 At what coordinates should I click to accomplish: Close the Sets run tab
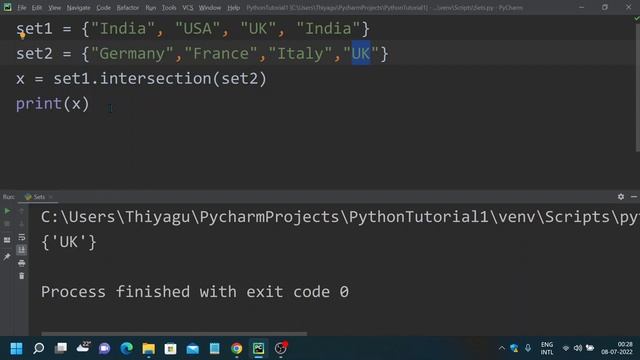tap(51, 197)
